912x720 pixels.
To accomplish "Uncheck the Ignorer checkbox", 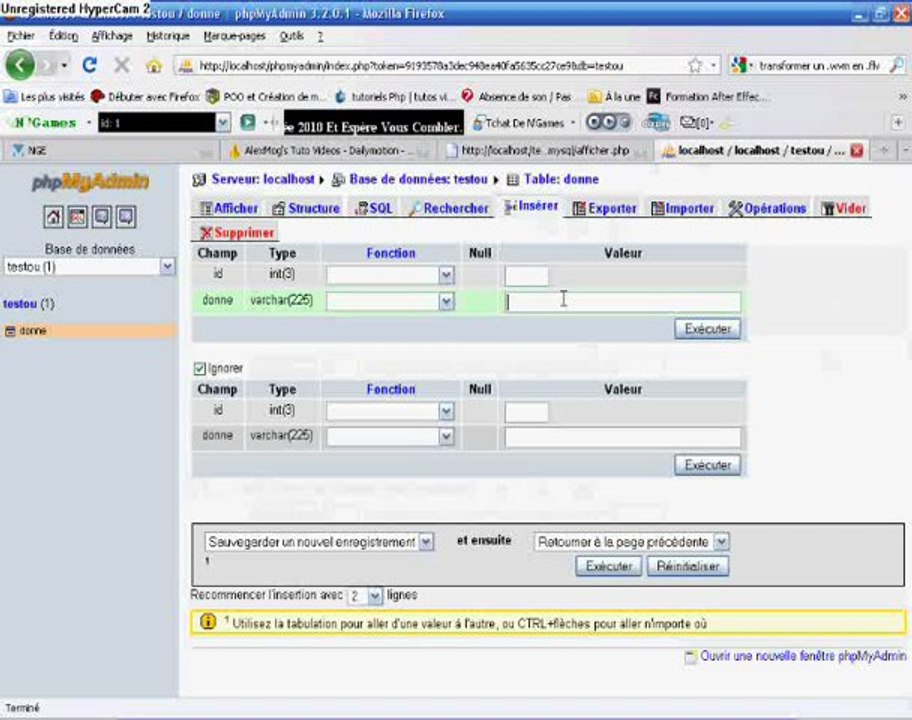I will [x=200, y=368].
